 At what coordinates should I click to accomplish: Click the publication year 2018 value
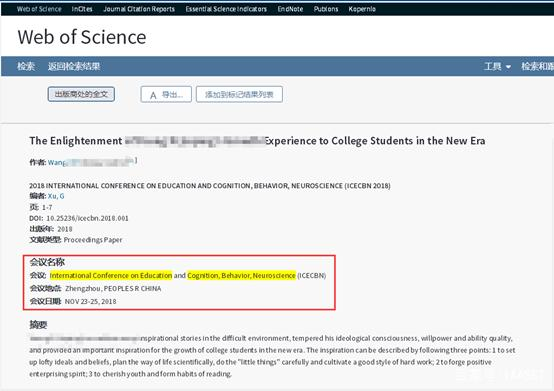(65, 229)
